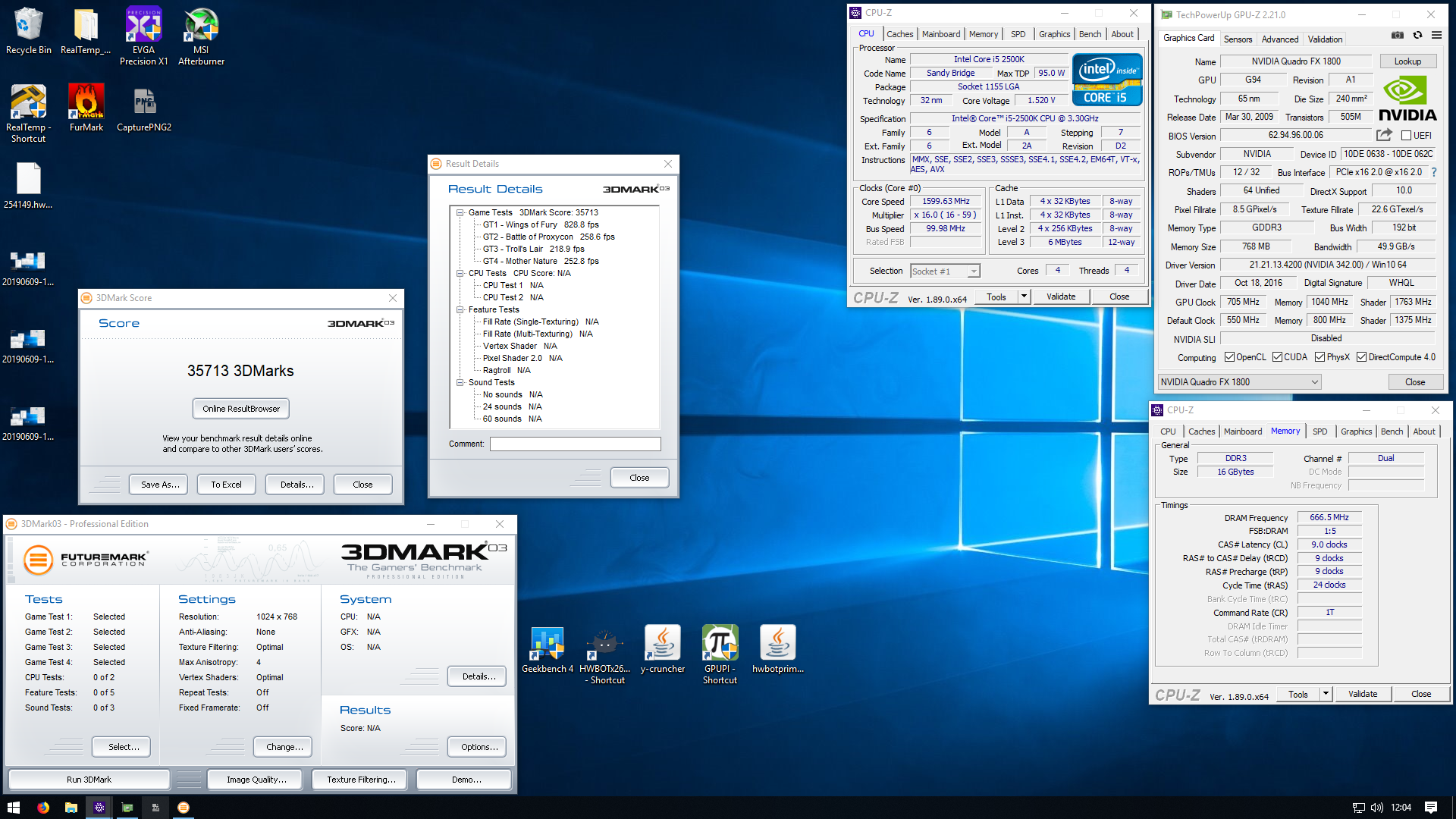Open the Validation tab in GPU-Z

(x=1325, y=39)
